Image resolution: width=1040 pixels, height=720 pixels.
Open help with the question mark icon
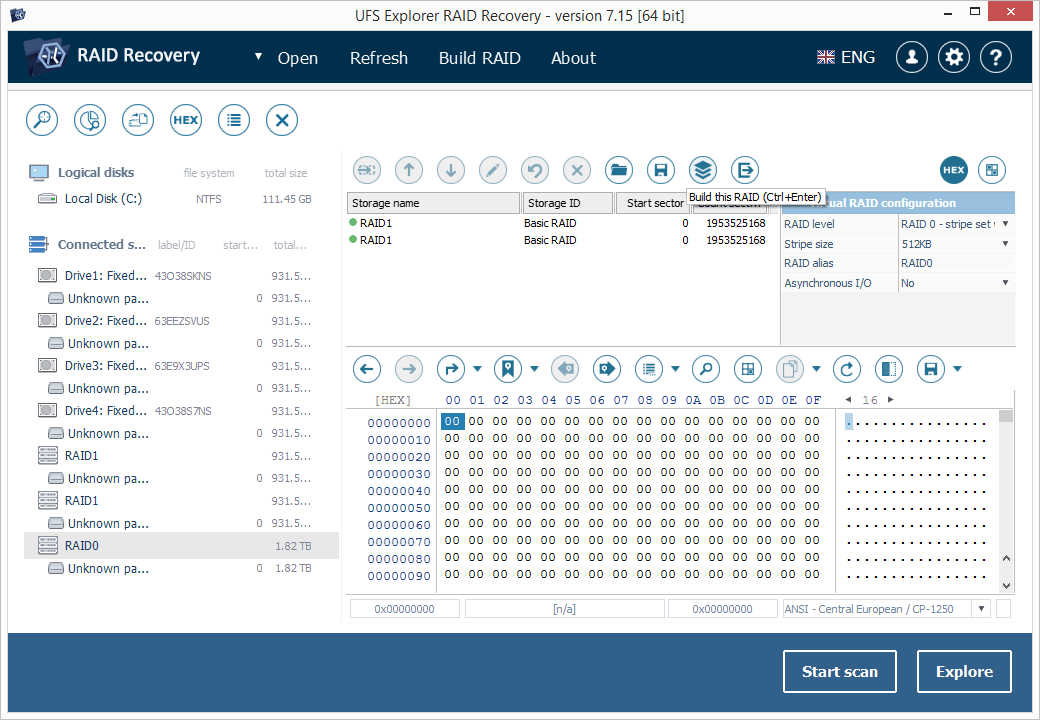(x=996, y=58)
